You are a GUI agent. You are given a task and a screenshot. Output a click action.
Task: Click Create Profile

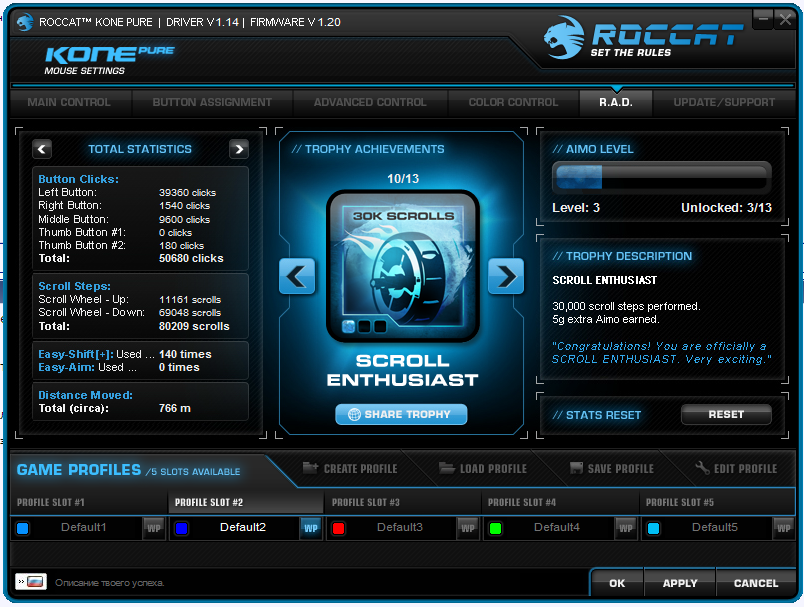(350, 469)
